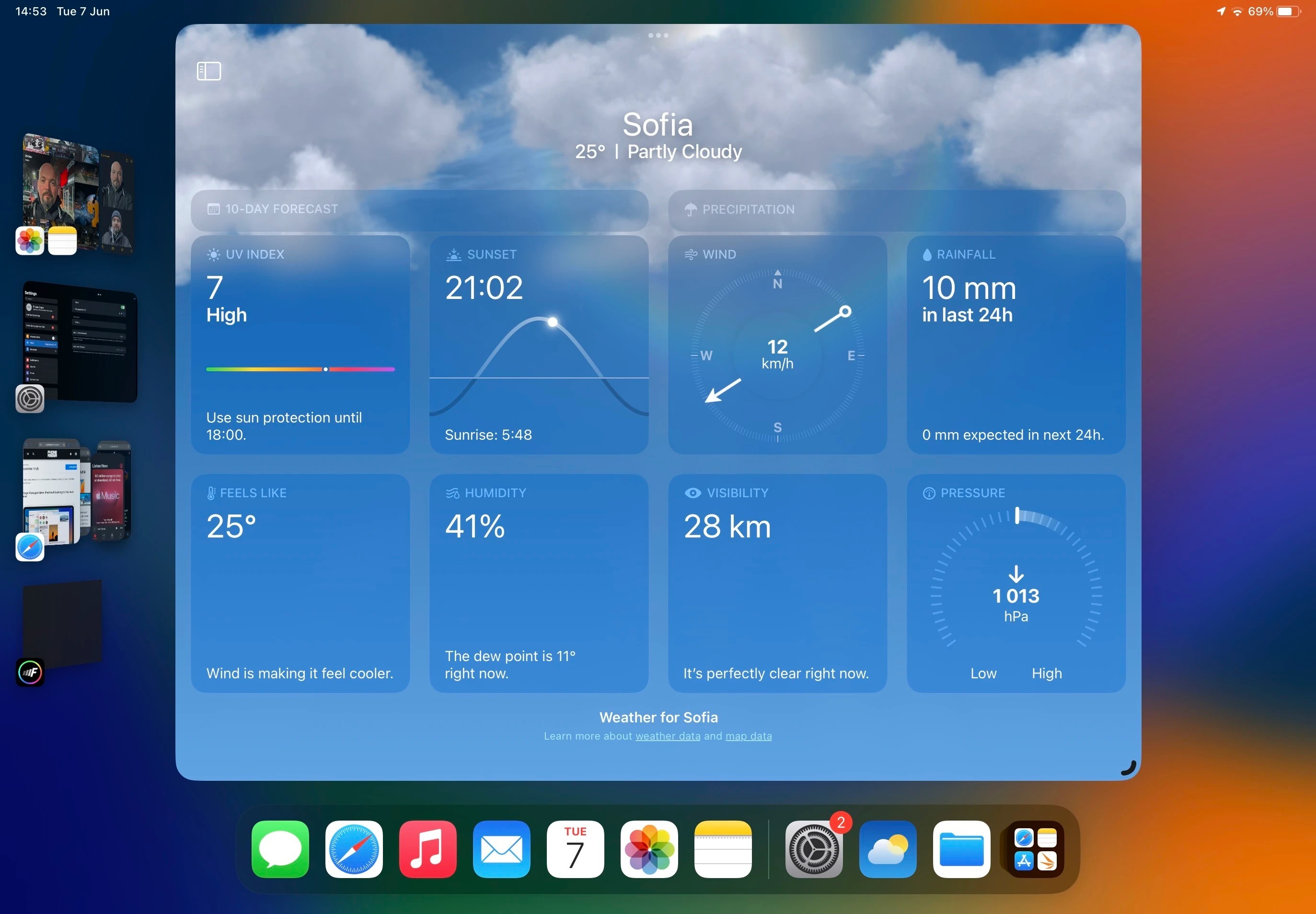Viewport: 1316px width, 914px height.
Task: Launch Safari from the dock
Action: coord(354,849)
